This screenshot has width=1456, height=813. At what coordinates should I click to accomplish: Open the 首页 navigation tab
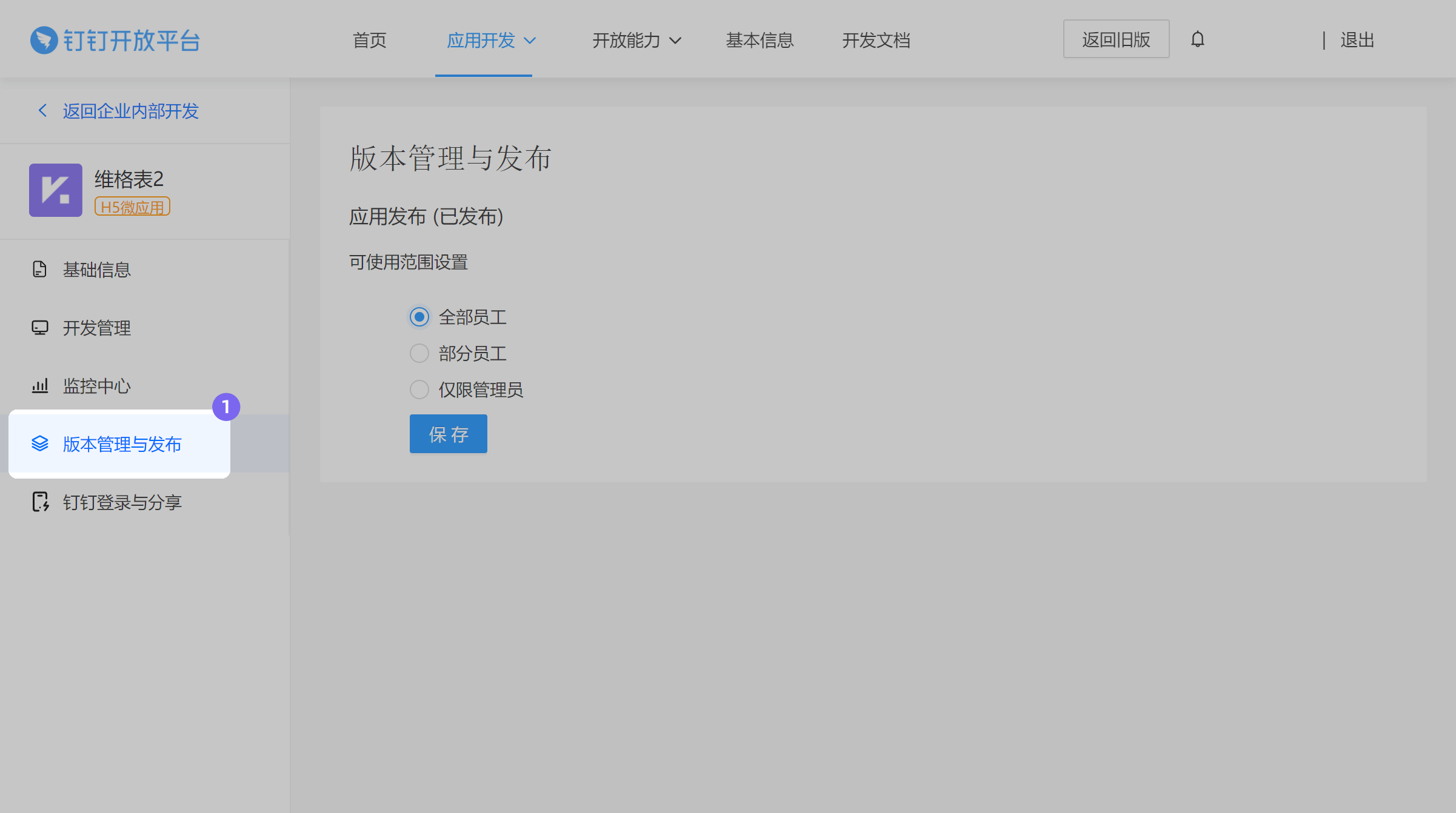pyautogui.click(x=369, y=41)
